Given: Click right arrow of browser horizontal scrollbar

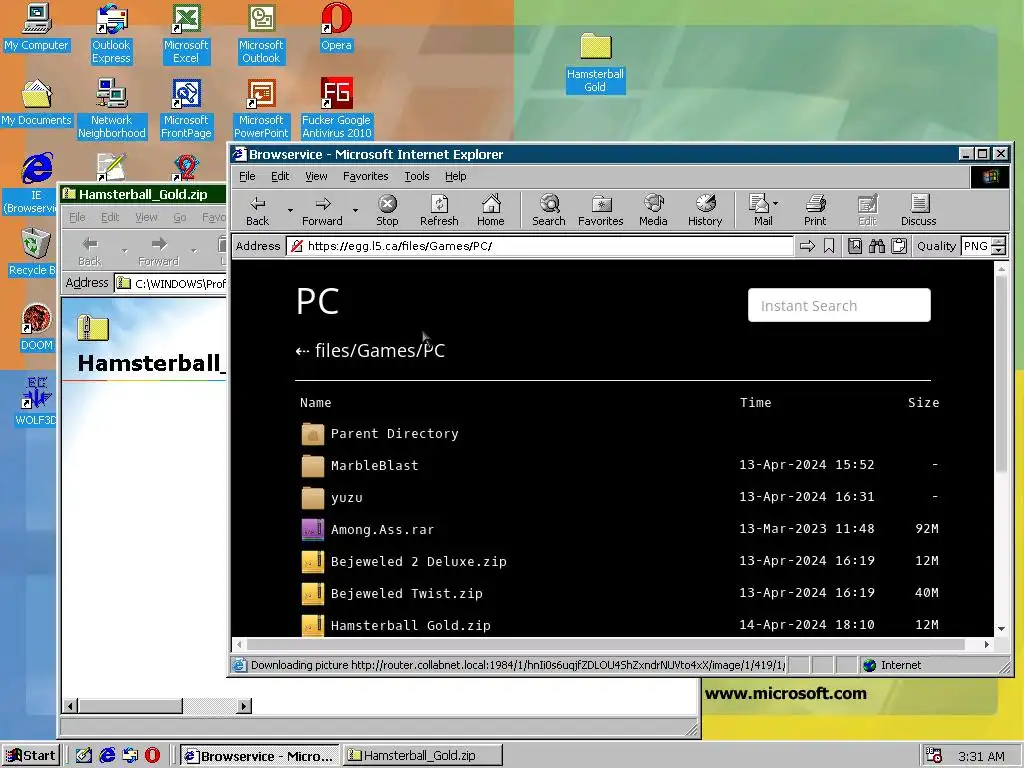Looking at the screenshot, I should (x=987, y=645).
